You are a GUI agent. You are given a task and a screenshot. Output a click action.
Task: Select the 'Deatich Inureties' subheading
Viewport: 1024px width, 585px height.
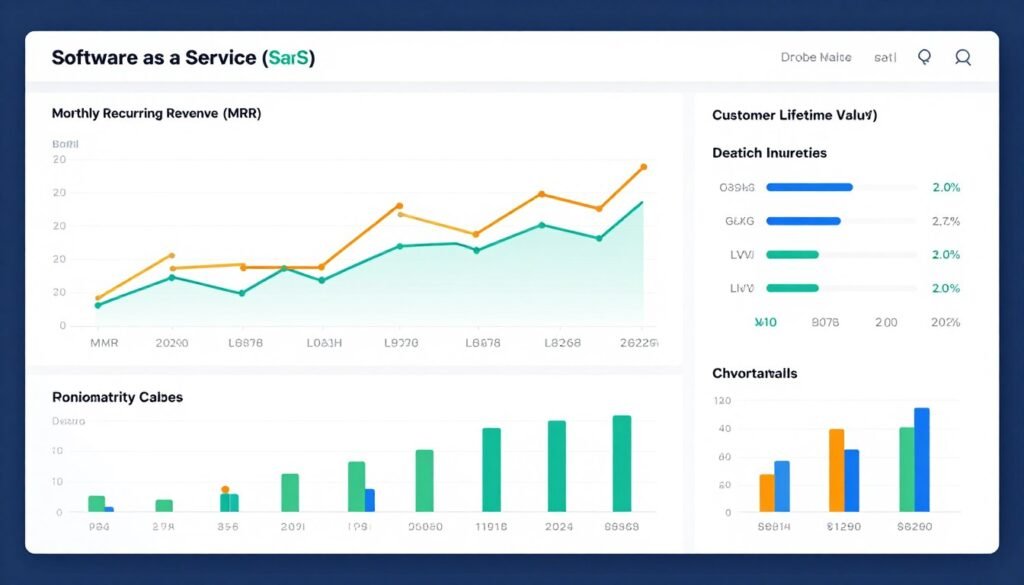(769, 153)
